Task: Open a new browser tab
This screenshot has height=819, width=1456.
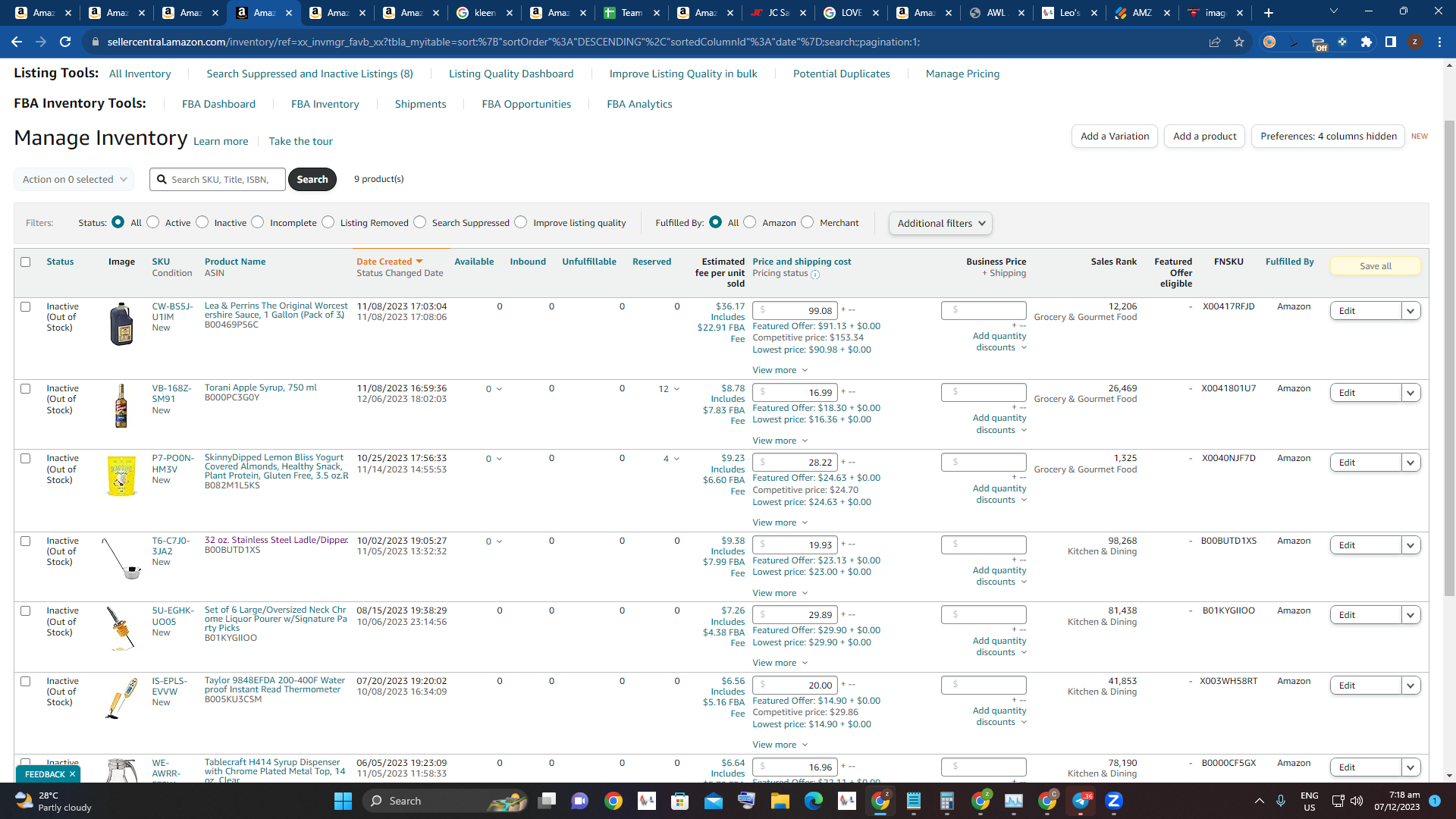Action: pyautogui.click(x=1269, y=13)
